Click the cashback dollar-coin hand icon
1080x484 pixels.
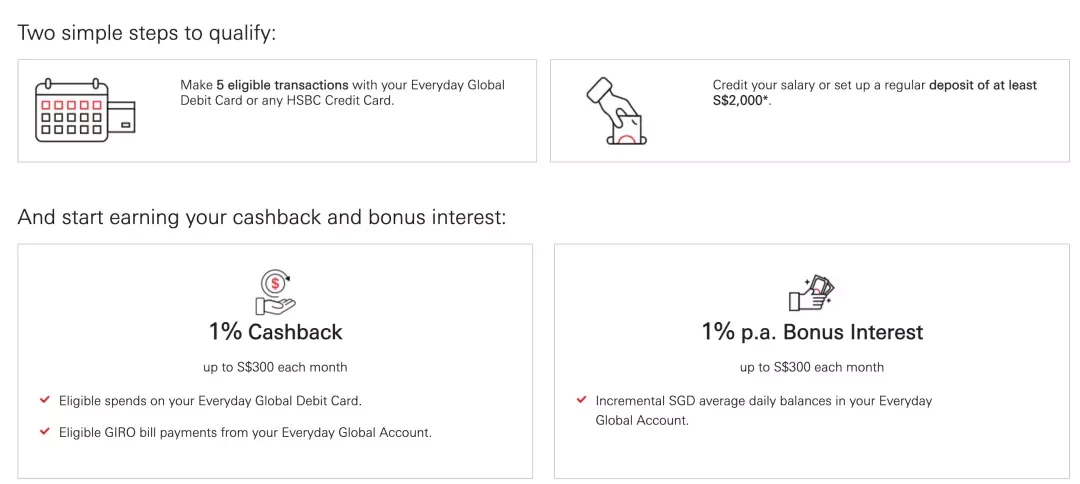click(x=275, y=292)
